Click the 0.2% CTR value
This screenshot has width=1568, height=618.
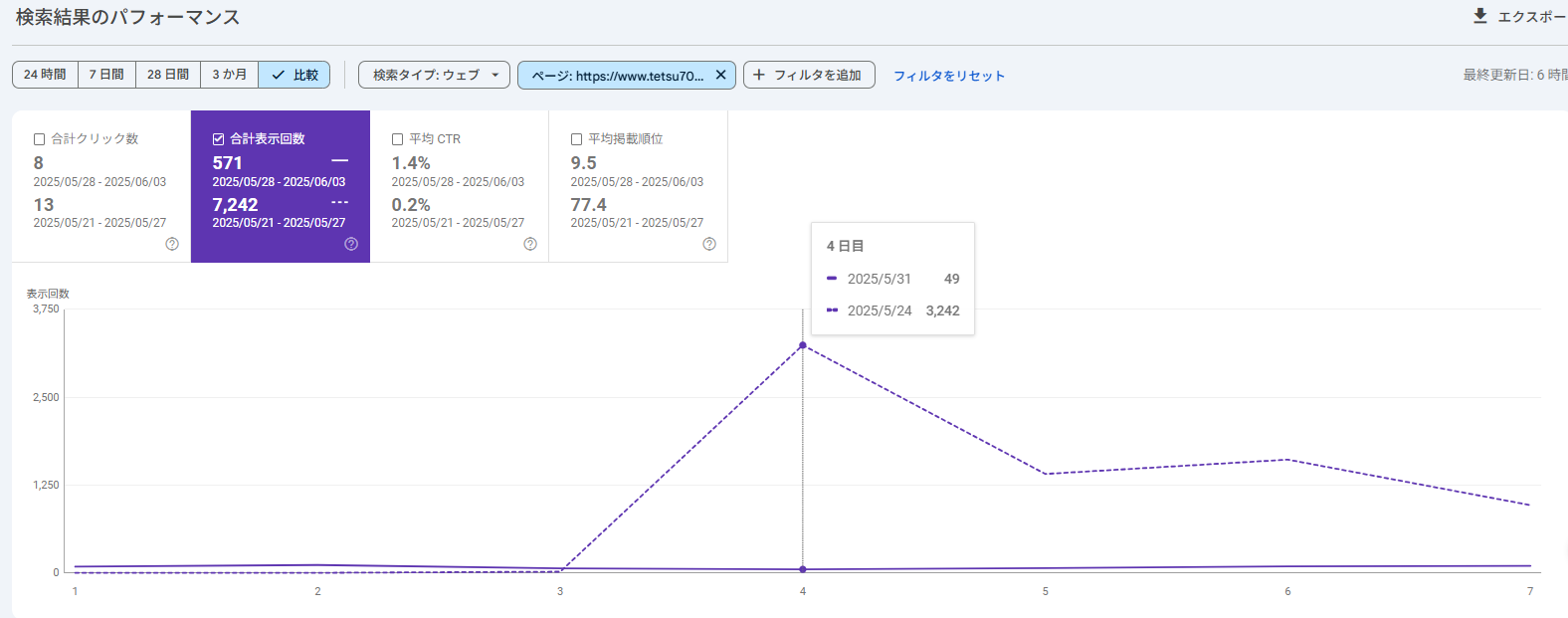click(x=411, y=205)
